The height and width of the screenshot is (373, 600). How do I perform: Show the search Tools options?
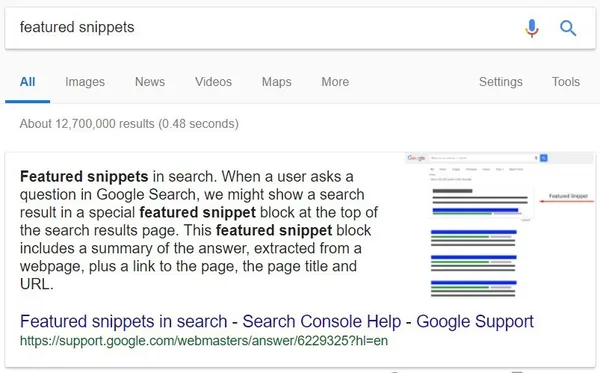pos(566,82)
